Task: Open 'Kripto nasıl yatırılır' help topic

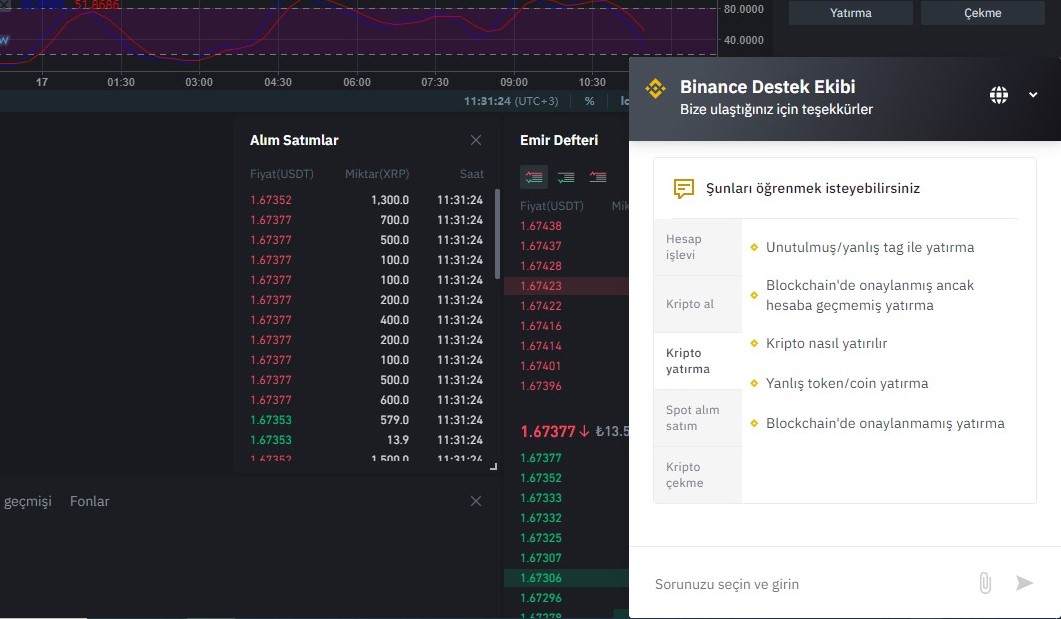Action: coord(826,343)
